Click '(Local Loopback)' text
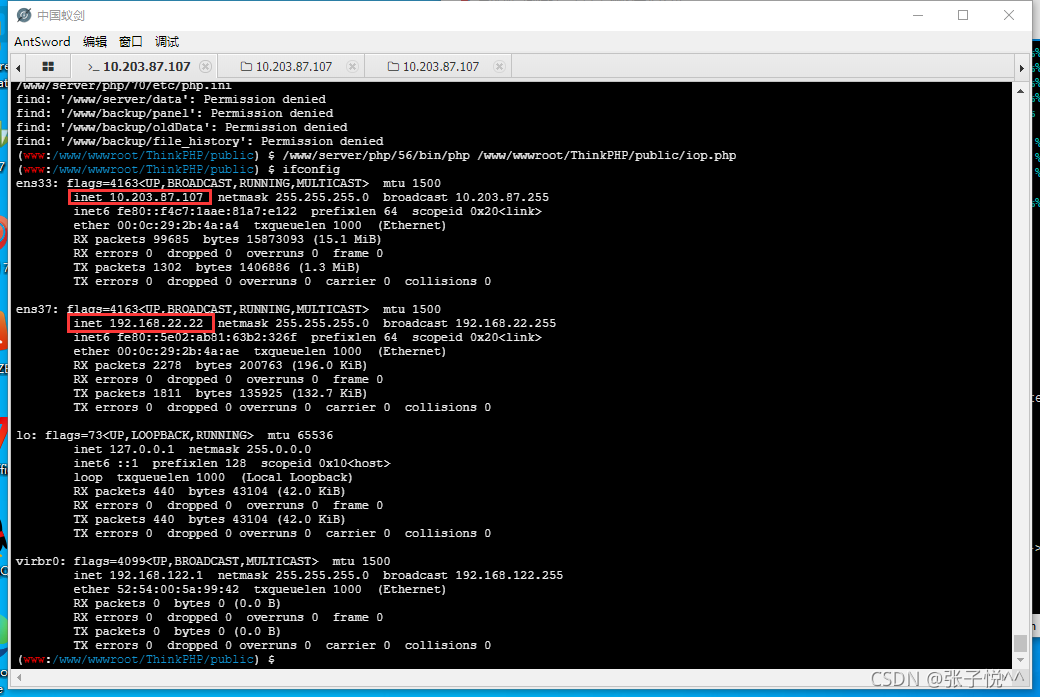Viewport: 1040px width, 697px height. tap(296, 477)
